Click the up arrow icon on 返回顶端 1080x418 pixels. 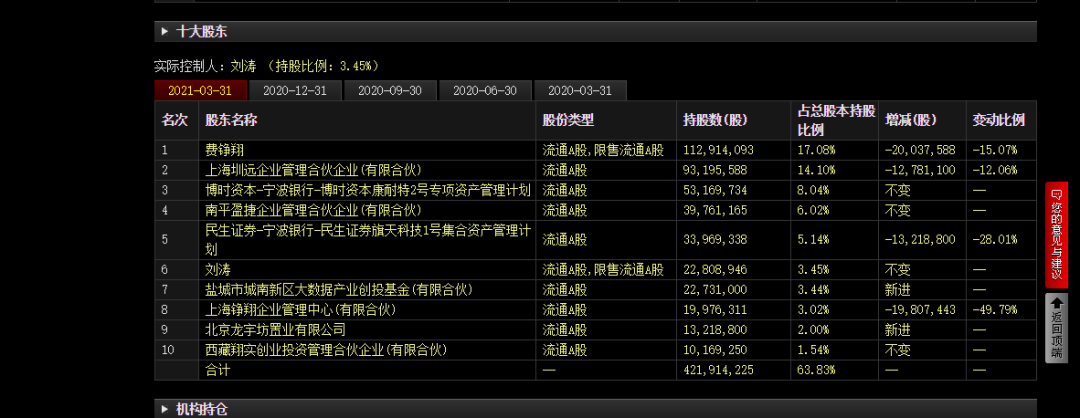pyautogui.click(x=1057, y=303)
